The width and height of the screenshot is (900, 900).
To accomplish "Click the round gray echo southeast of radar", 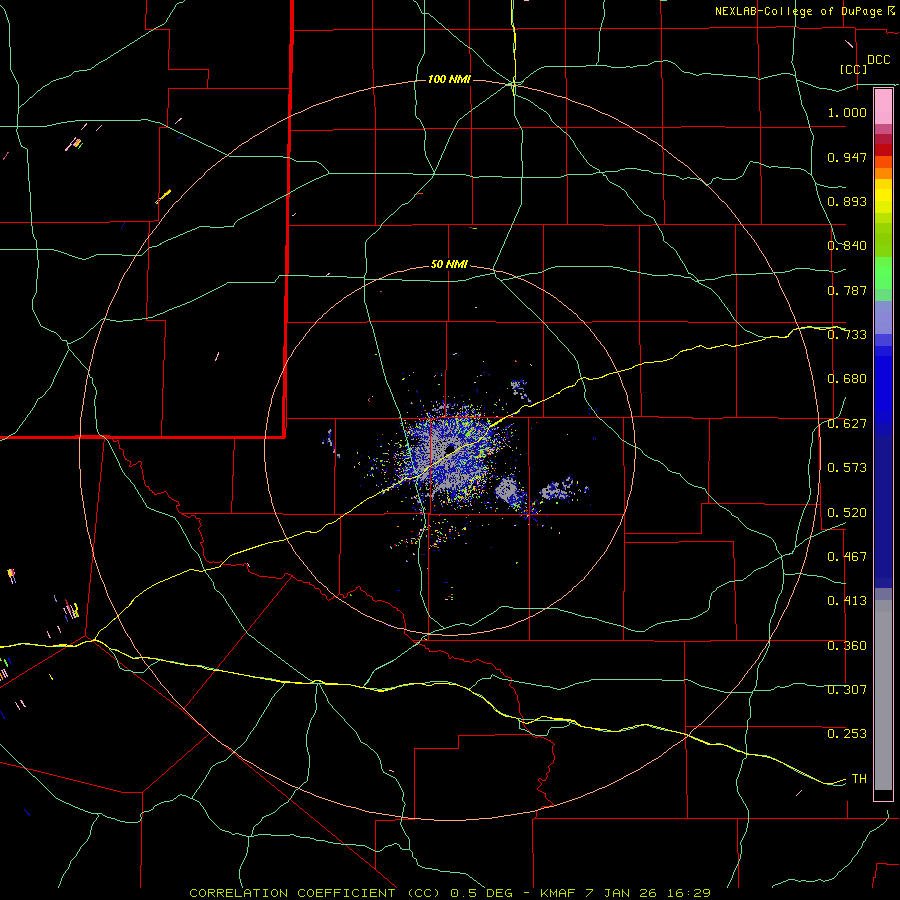I will pos(507,490).
